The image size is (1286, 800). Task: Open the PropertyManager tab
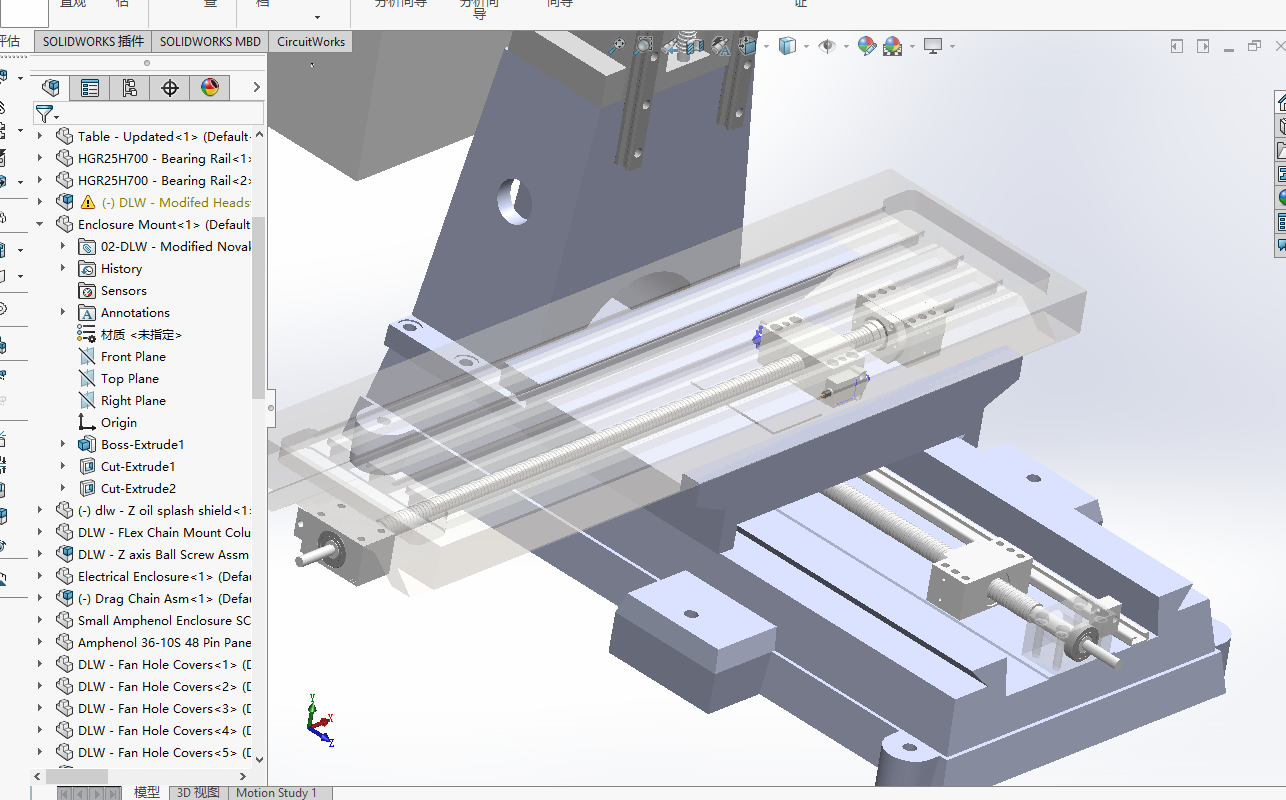(90, 88)
